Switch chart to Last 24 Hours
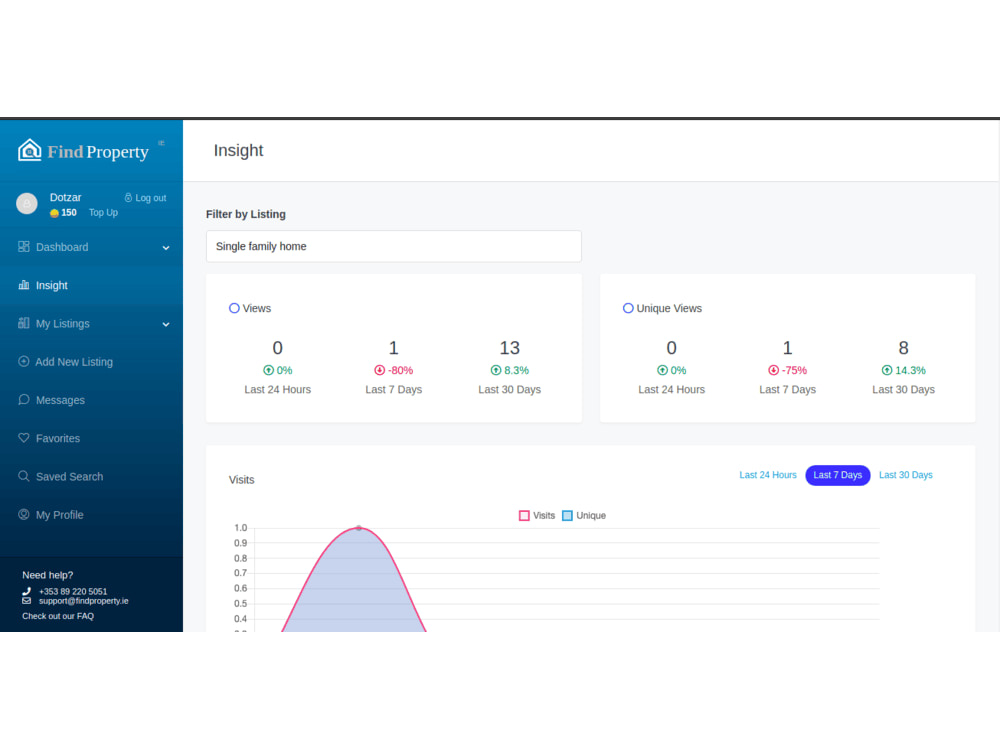The image size is (1000, 750). [x=768, y=475]
